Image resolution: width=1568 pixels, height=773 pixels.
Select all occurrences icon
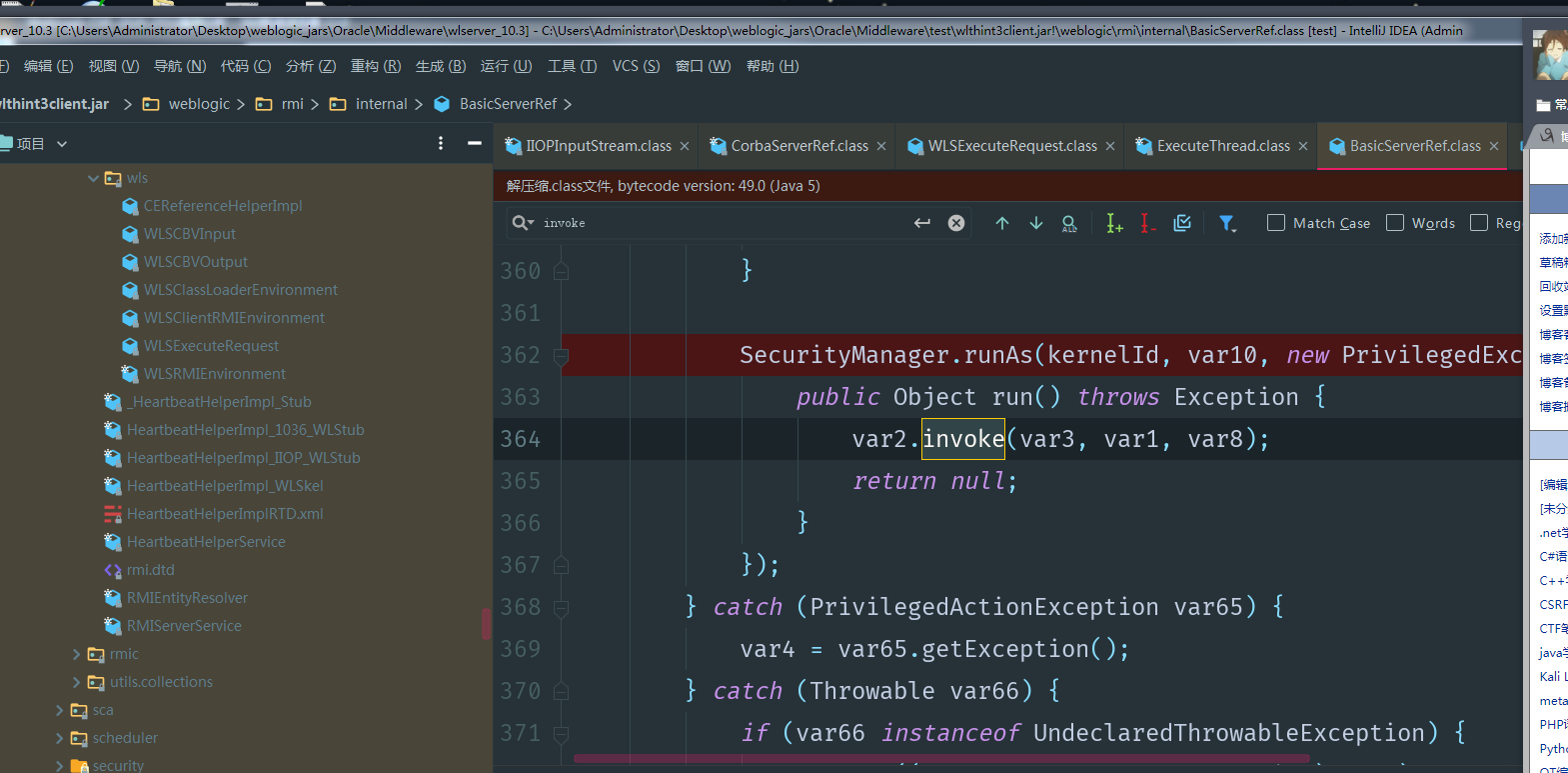(1182, 223)
